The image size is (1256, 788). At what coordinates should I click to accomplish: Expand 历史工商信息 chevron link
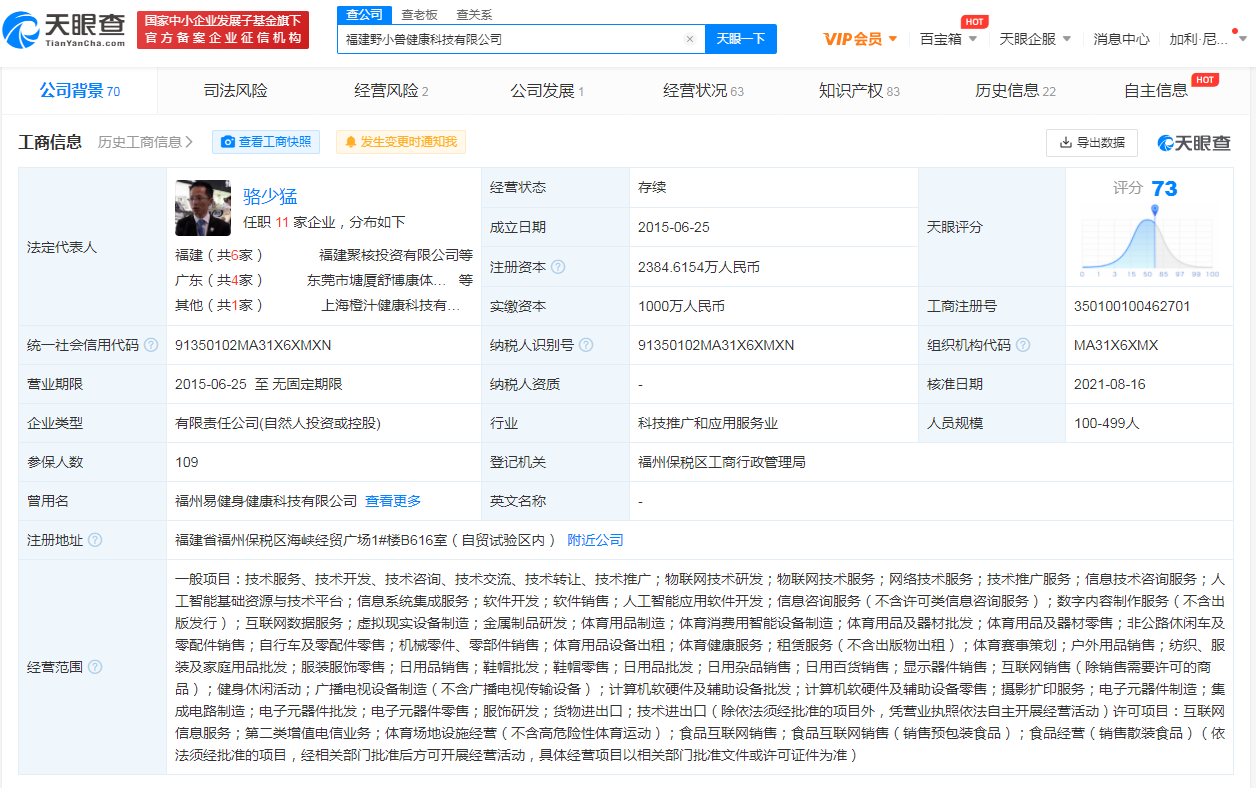(x=146, y=142)
